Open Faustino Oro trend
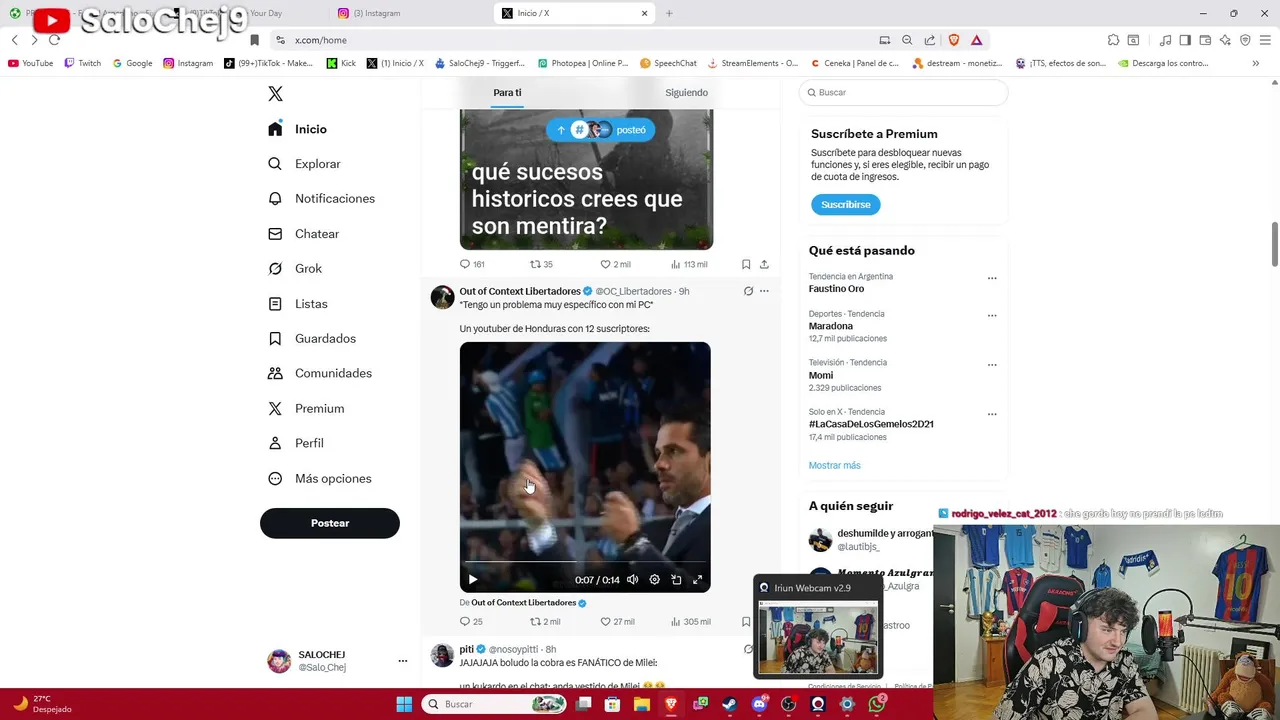 tap(837, 289)
